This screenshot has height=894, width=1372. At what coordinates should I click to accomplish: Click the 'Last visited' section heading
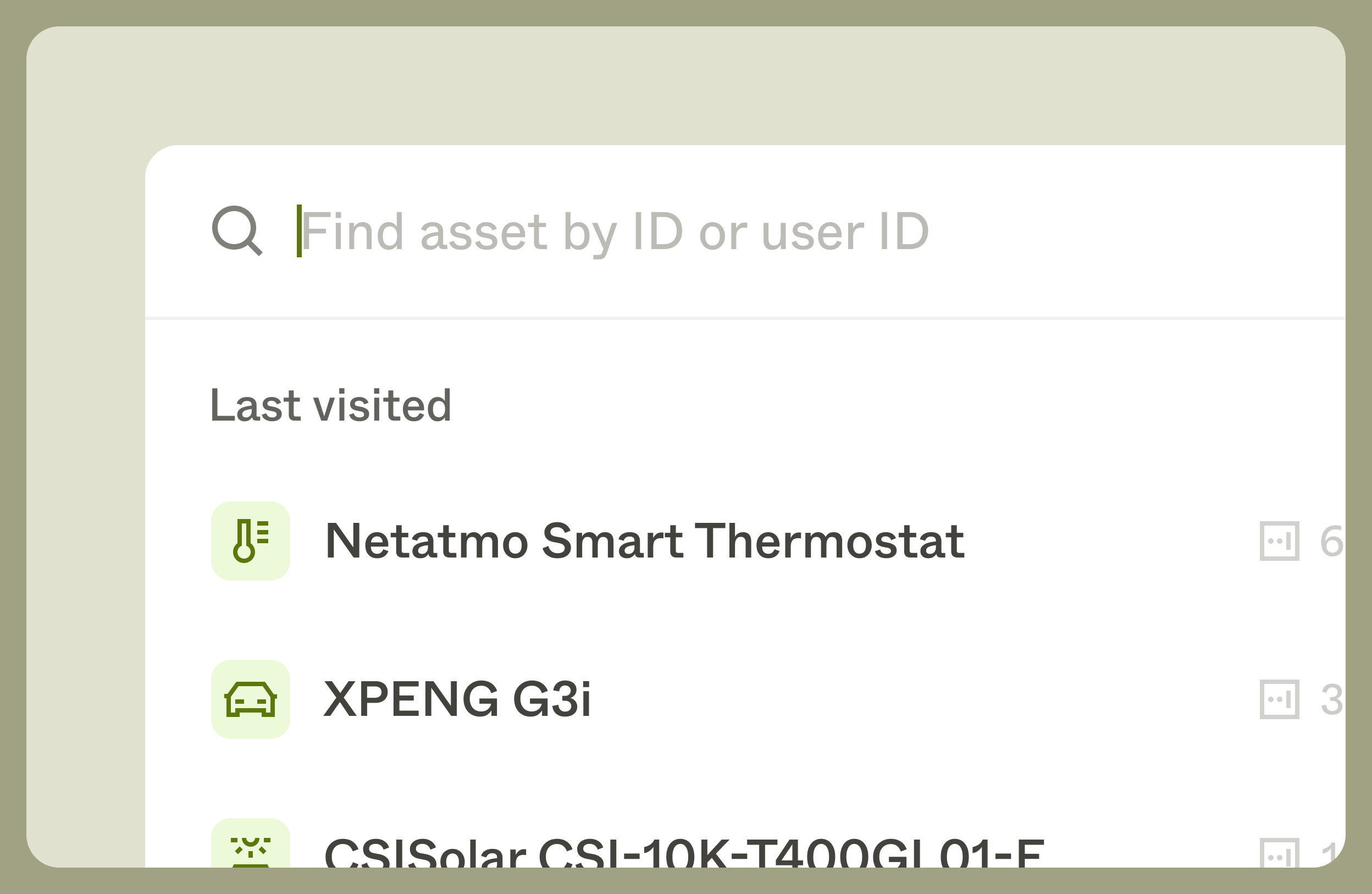click(x=330, y=405)
